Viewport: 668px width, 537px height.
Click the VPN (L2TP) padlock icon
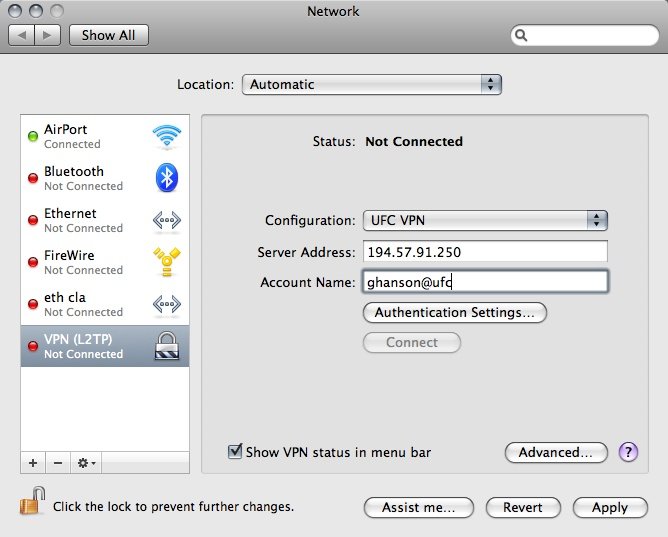(166, 346)
